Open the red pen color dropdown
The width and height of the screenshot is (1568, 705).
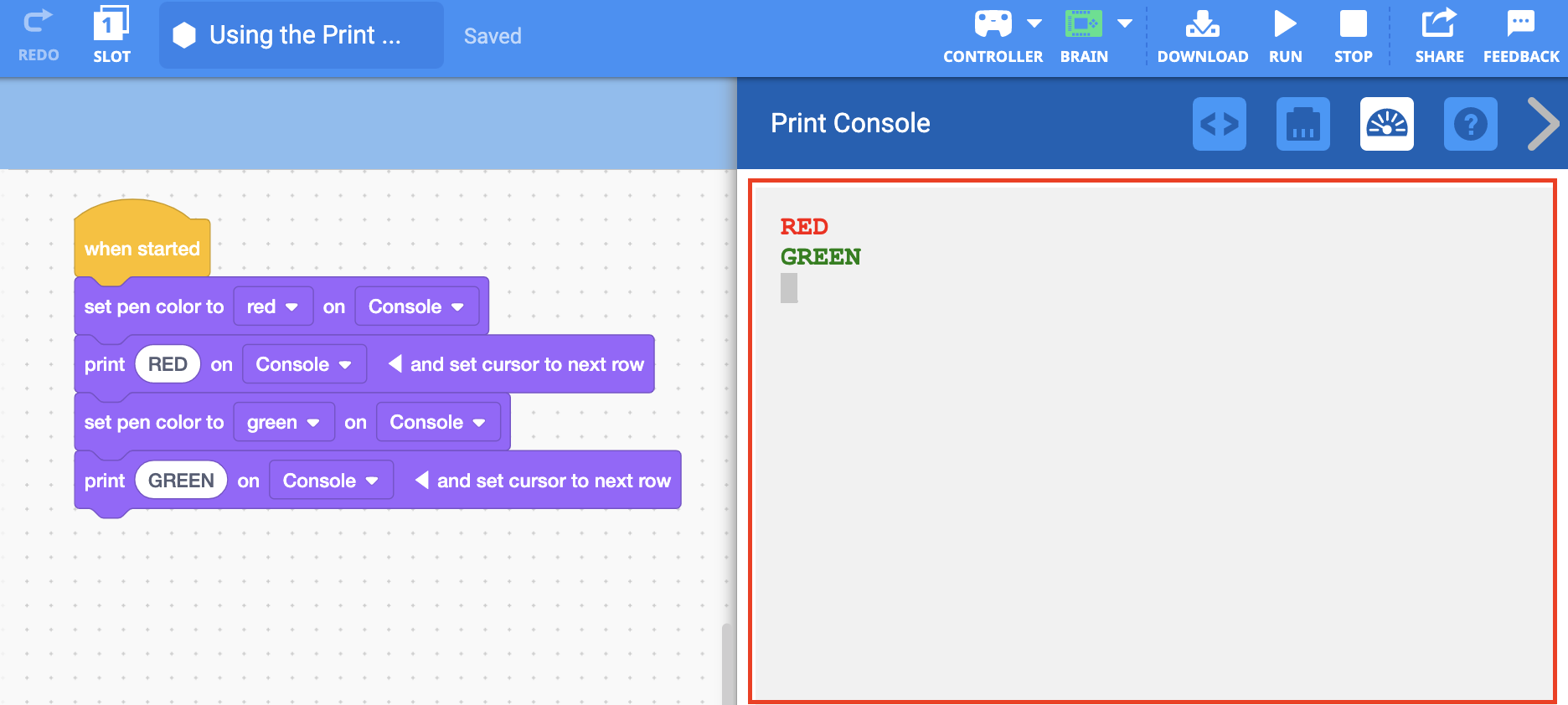273,306
